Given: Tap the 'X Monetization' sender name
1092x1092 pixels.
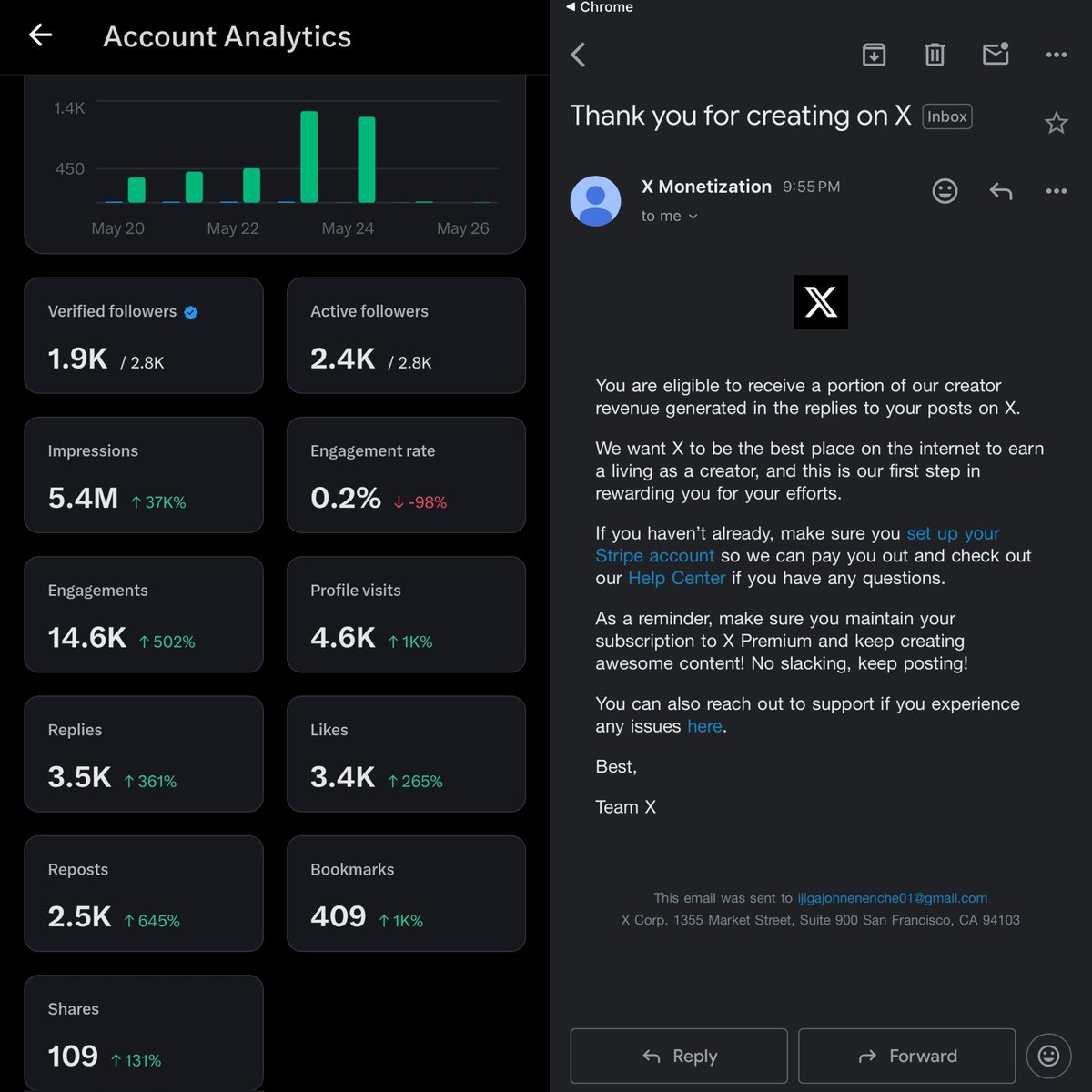Looking at the screenshot, I should click(706, 187).
